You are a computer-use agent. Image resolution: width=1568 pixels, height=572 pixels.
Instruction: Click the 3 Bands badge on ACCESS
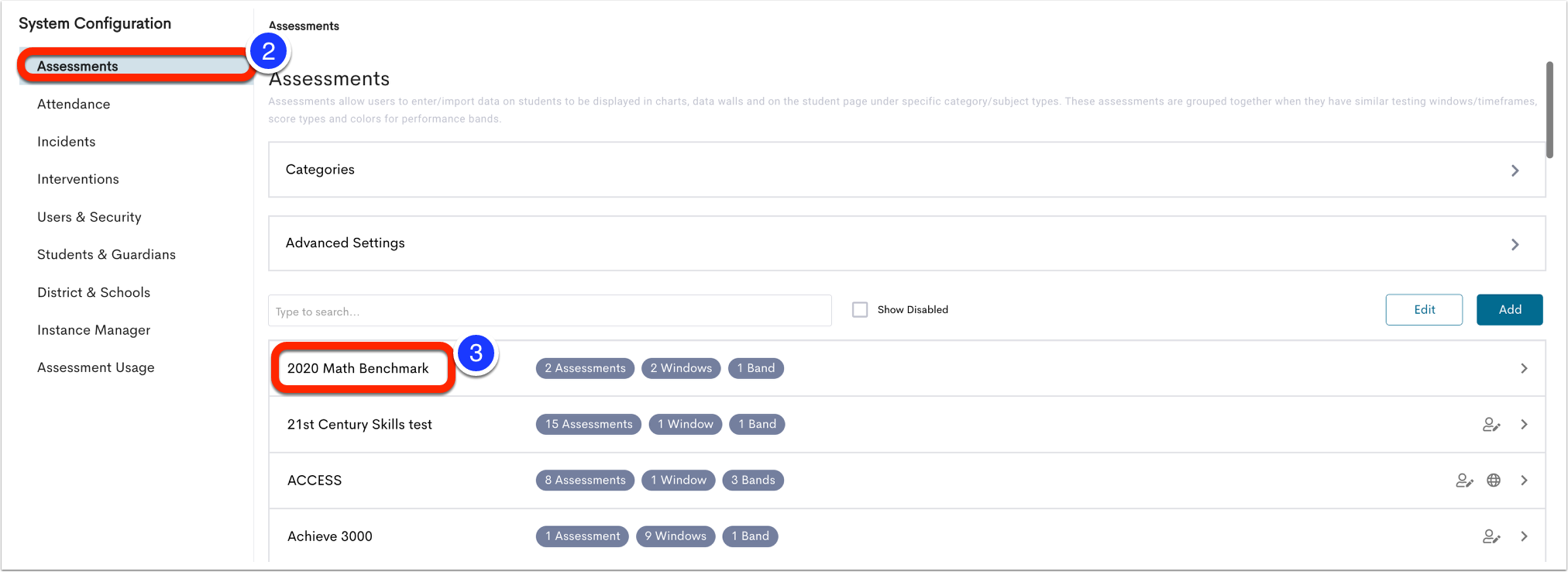pyautogui.click(x=753, y=481)
